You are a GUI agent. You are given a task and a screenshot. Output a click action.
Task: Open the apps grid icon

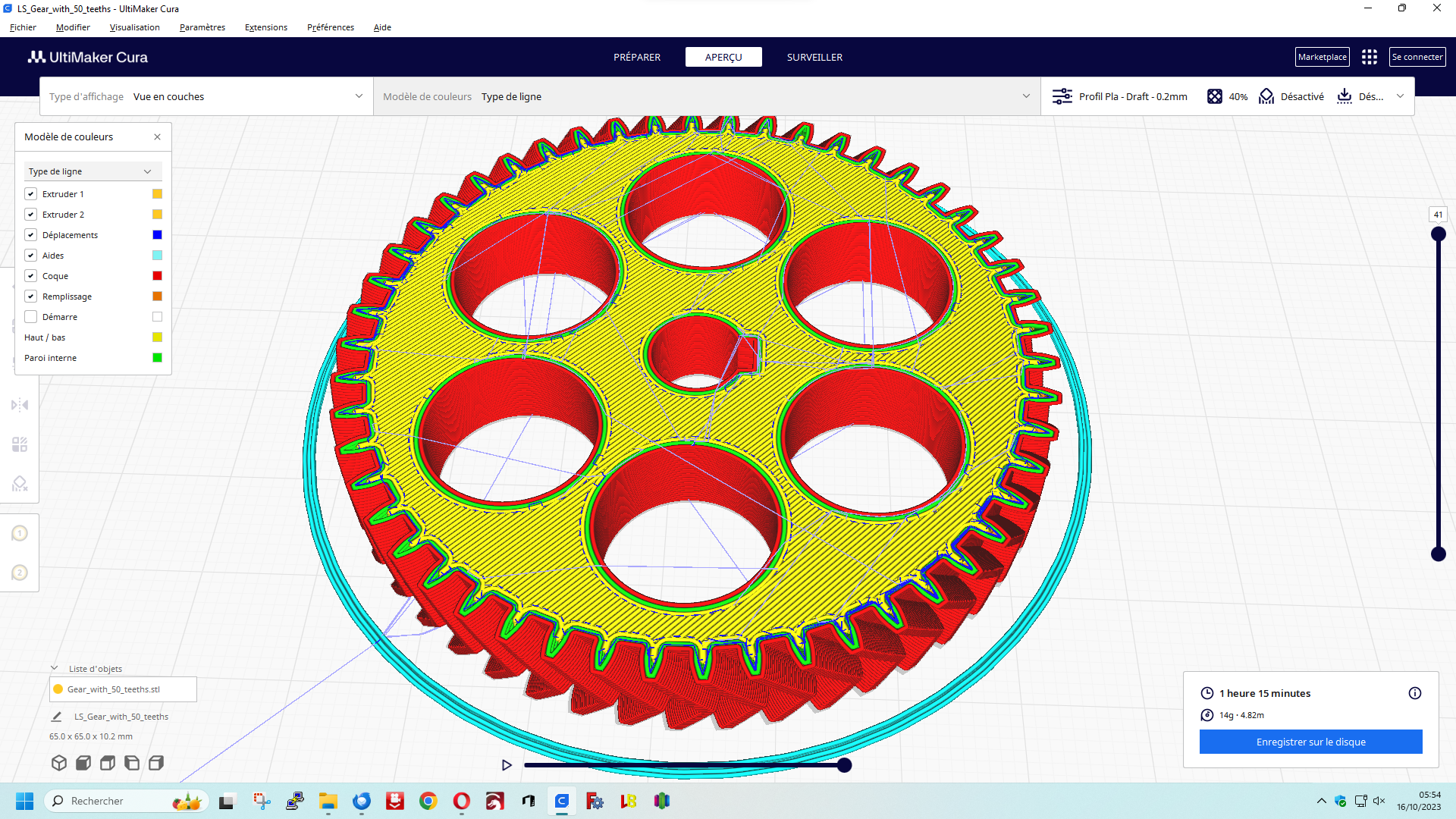[x=1369, y=57]
